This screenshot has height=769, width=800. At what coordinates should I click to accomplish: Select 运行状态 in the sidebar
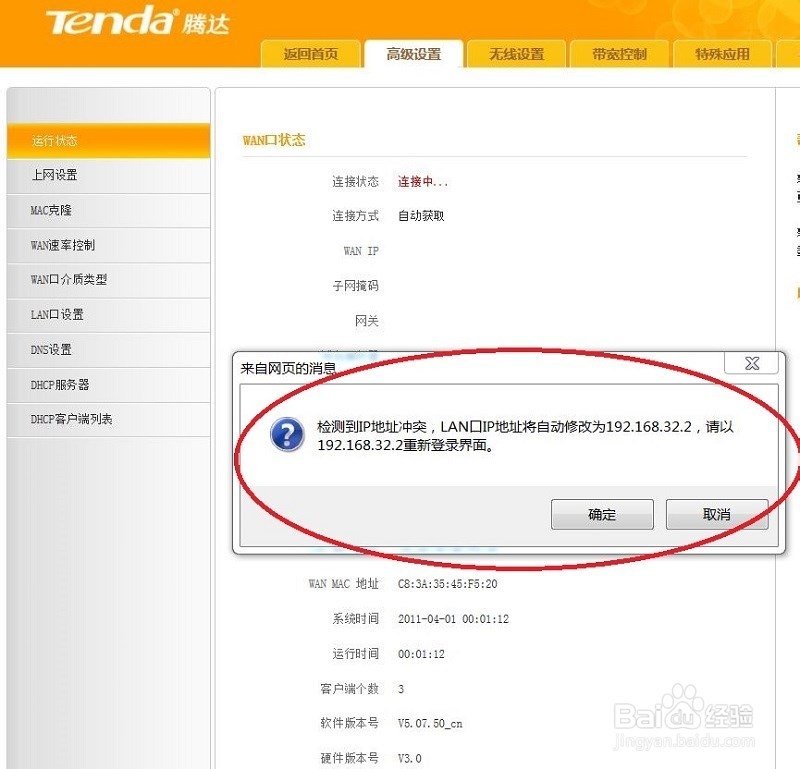pos(109,141)
